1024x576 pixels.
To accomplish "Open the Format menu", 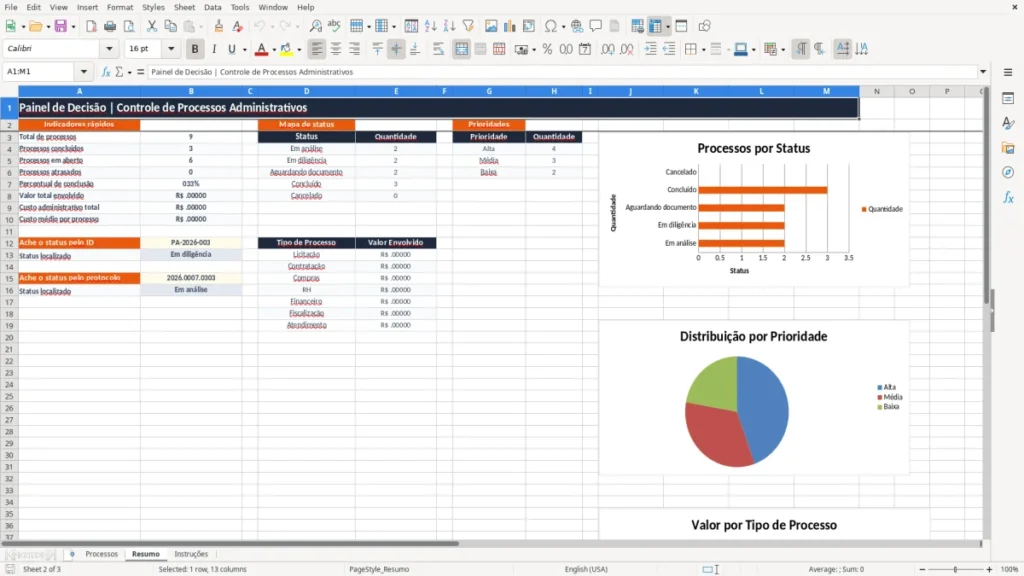I will 120,7.
